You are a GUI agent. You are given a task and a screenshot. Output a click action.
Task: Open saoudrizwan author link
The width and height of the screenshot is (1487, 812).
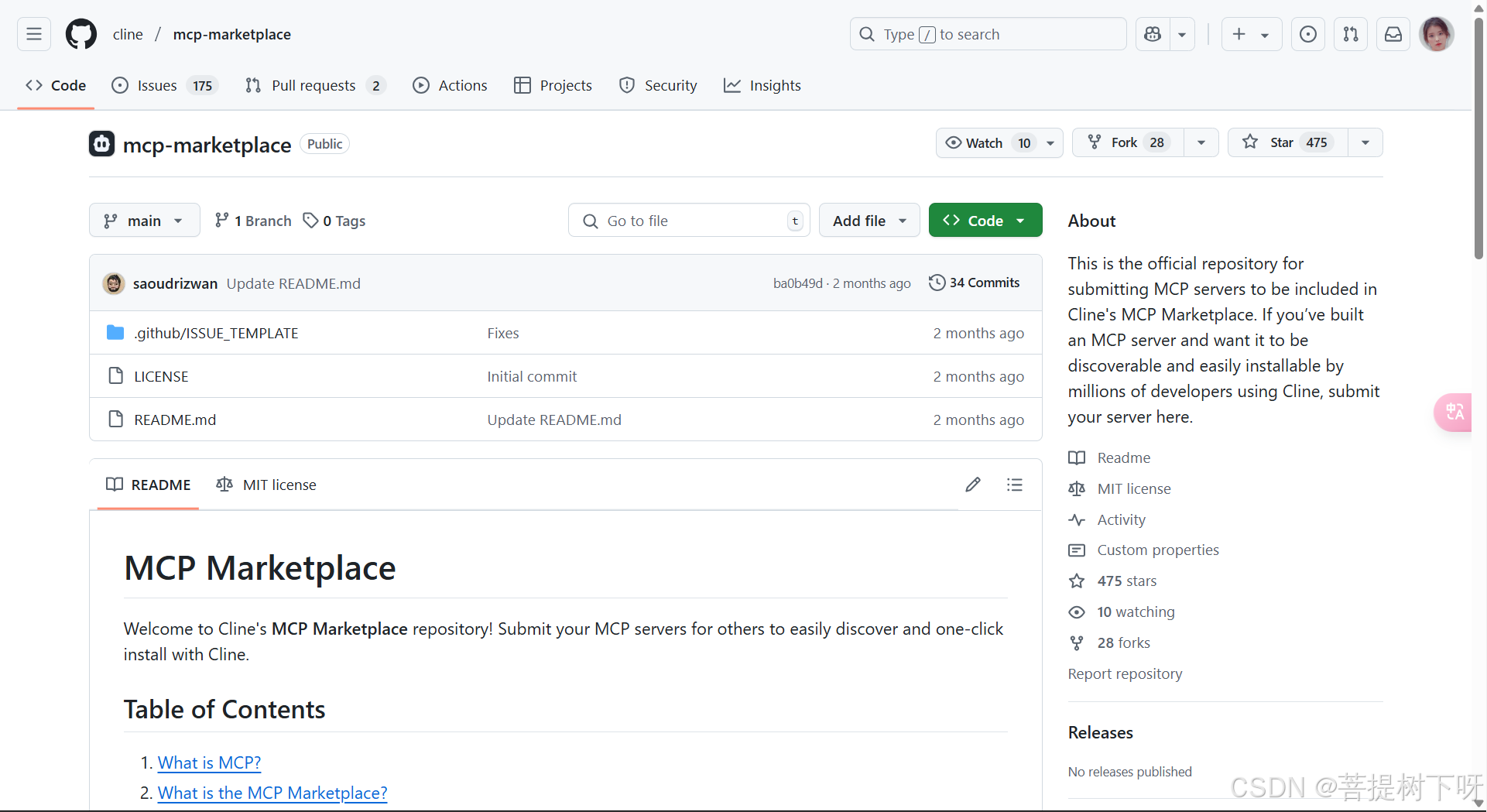point(175,283)
